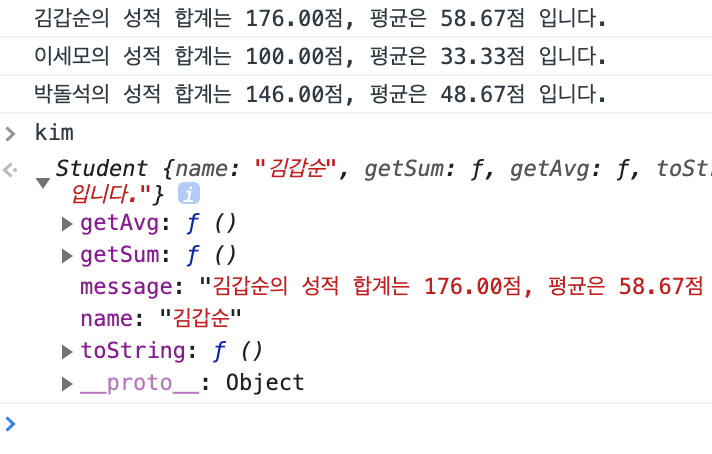Expand the __proto__ entry arrow
The image size is (712, 454).
68,384
